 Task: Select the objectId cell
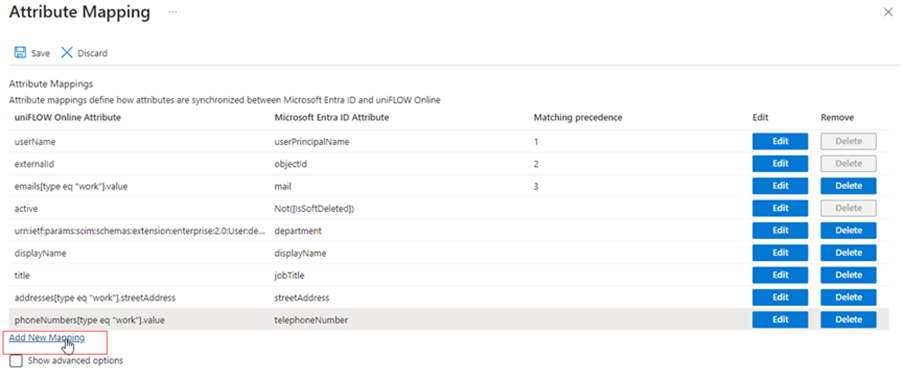click(291, 164)
